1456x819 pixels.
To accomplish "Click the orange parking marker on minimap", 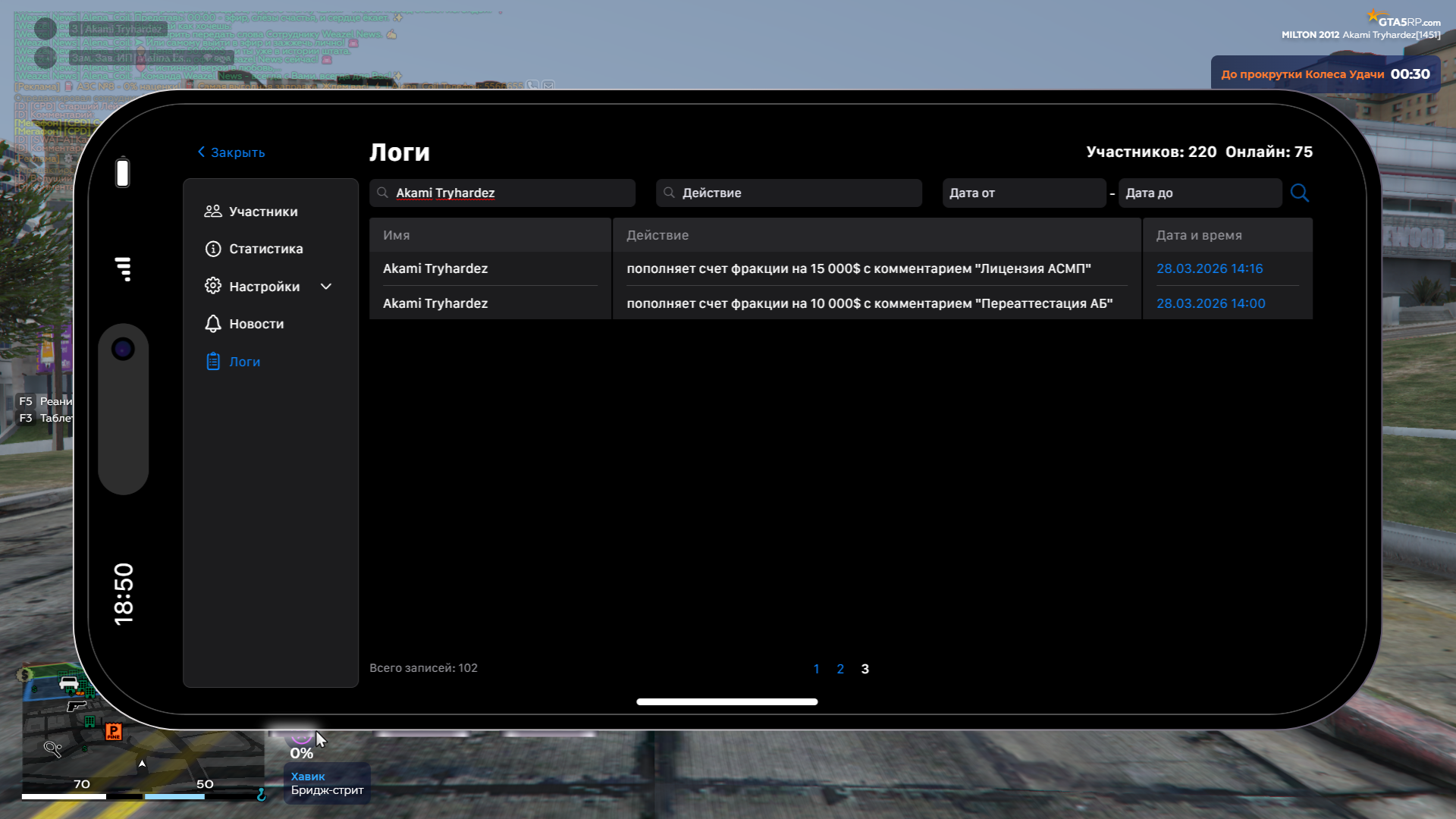I will pos(113,732).
